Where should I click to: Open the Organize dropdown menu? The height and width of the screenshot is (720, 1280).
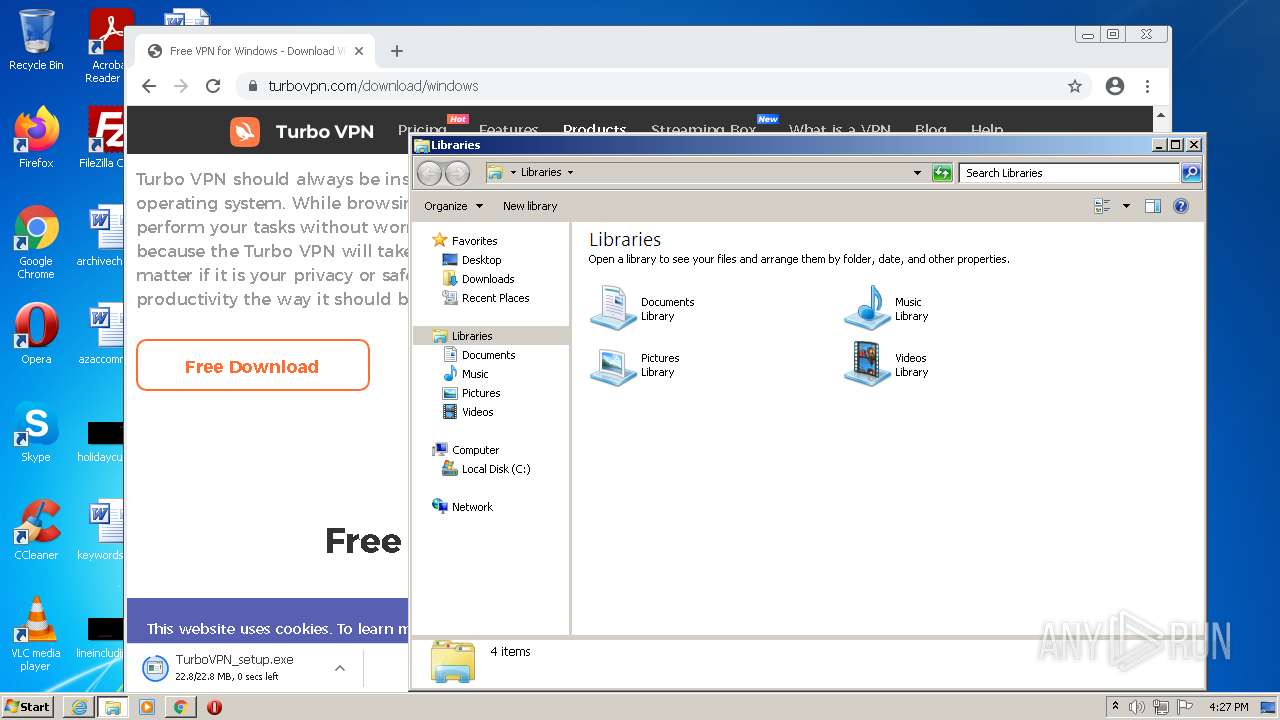click(x=453, y=206)
